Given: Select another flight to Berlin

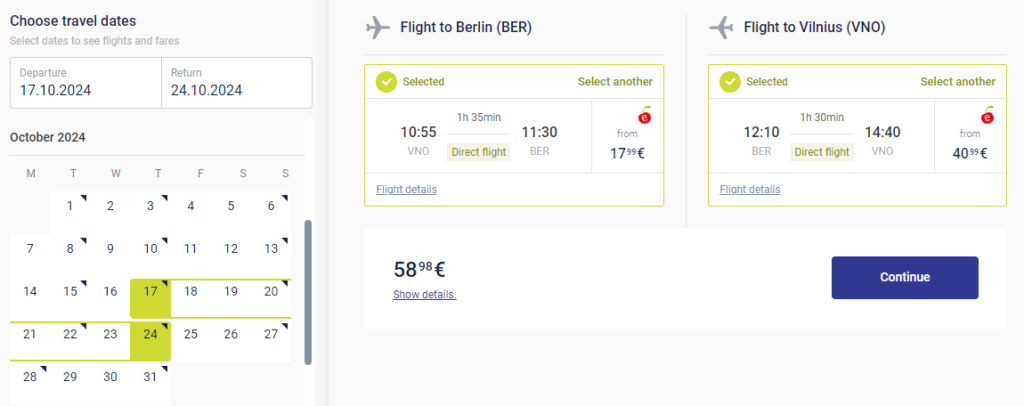Looking at the screenshot, I should tap(615, 82).
